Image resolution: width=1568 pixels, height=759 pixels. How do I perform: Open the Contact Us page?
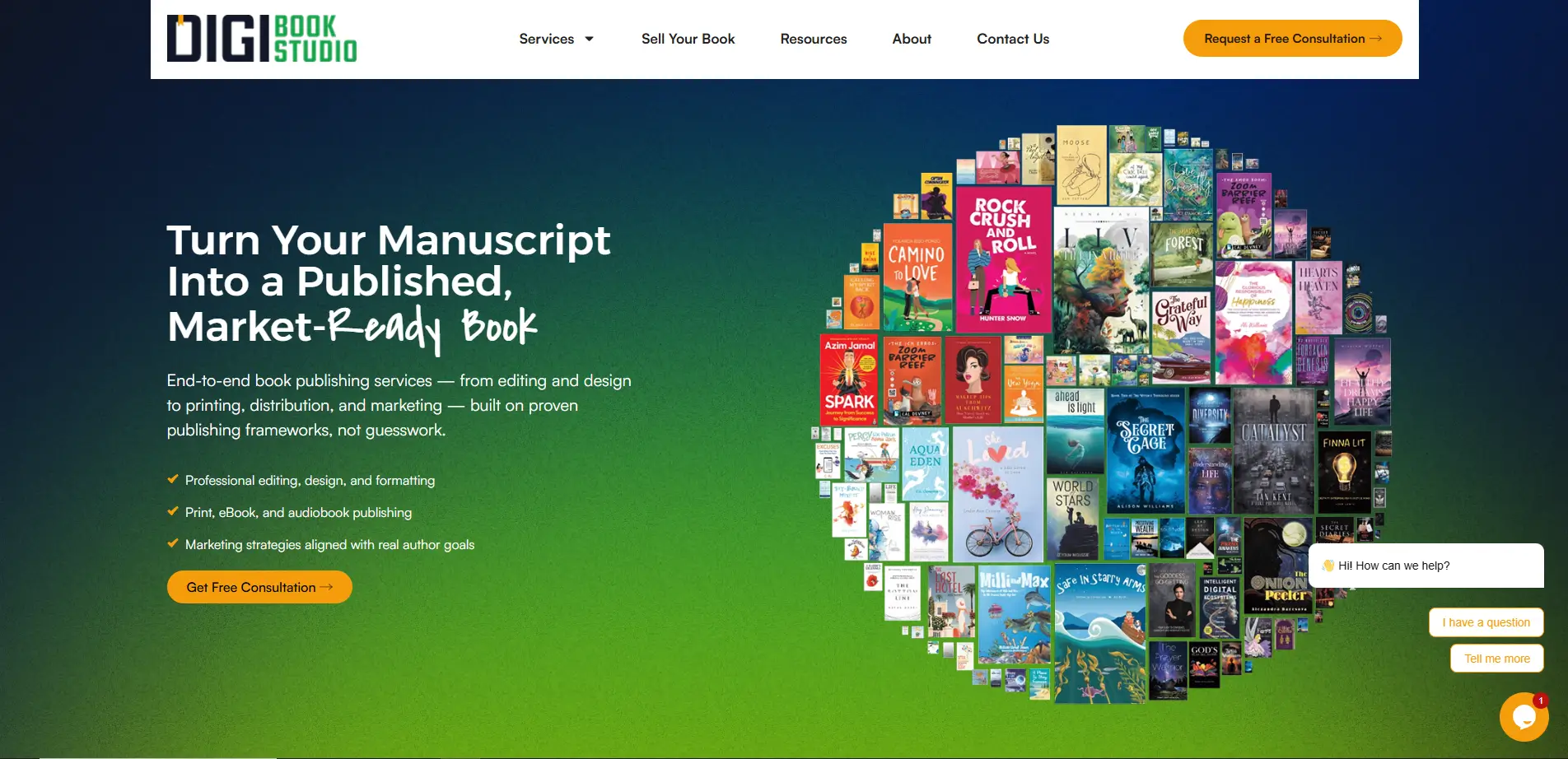[1013, 39]
